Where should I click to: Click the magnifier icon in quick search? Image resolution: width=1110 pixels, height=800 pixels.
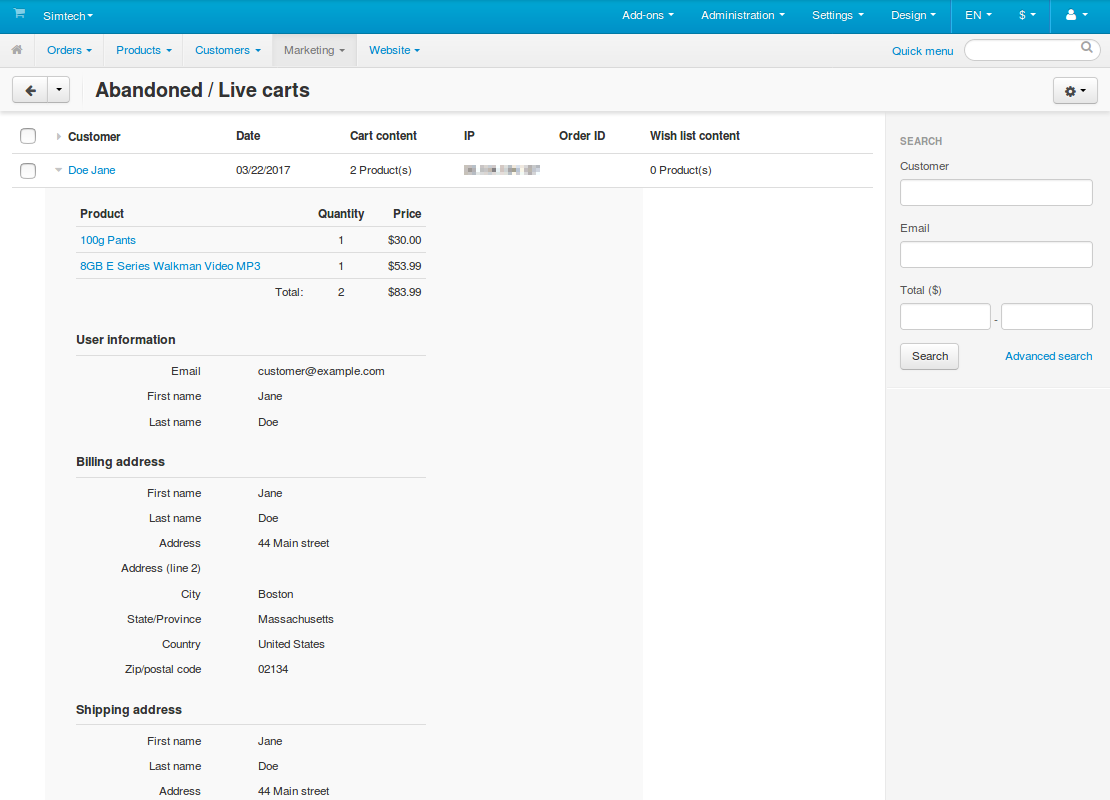coord(1087,47)
